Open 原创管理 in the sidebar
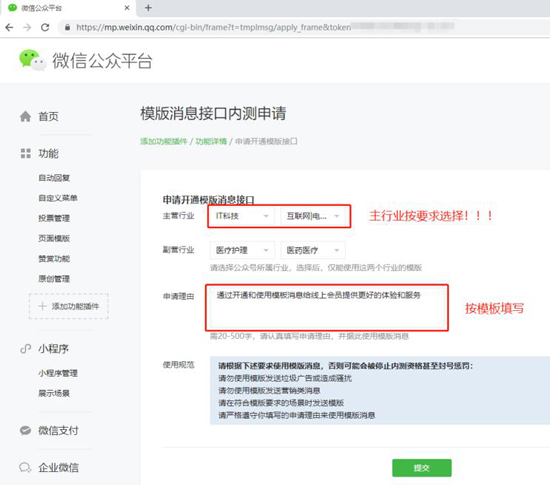 54,279
